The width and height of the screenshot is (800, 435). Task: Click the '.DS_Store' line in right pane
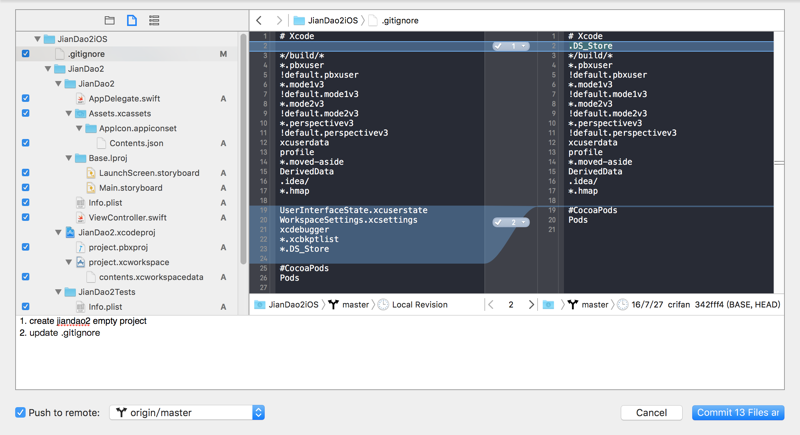pos(590,46)
